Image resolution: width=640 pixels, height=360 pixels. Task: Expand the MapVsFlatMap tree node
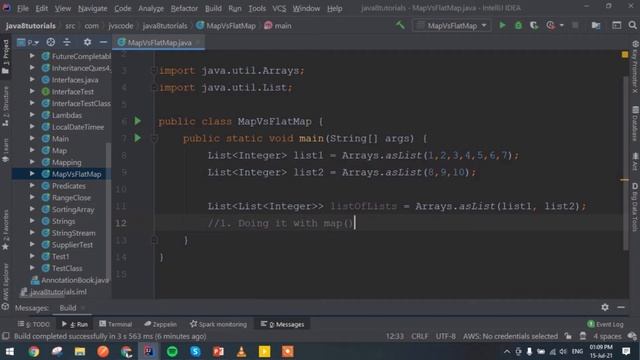coord(32,173)
